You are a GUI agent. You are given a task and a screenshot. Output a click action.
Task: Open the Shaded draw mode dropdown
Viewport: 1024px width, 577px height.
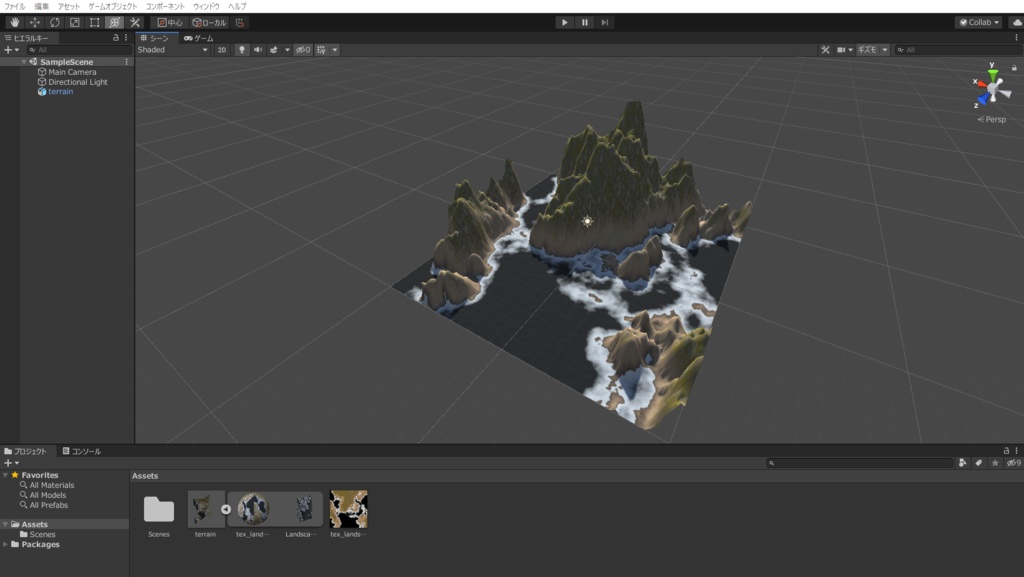point(170,48)
